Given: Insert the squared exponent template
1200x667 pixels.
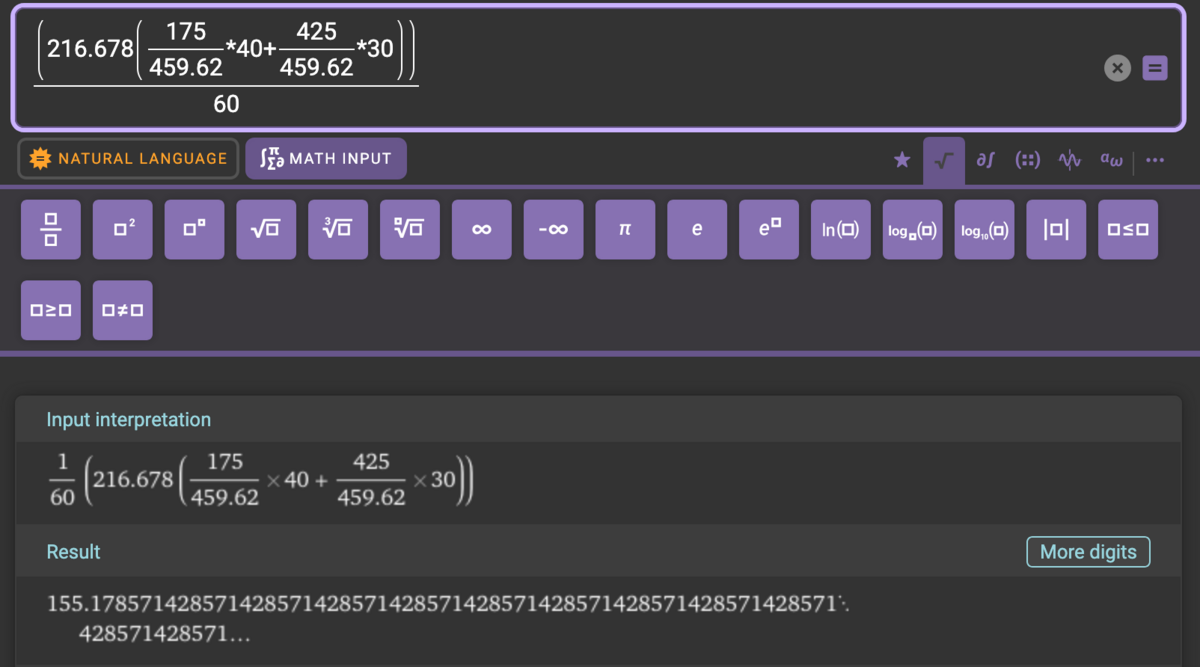Looking at the screenshot, I should point(123,229).
